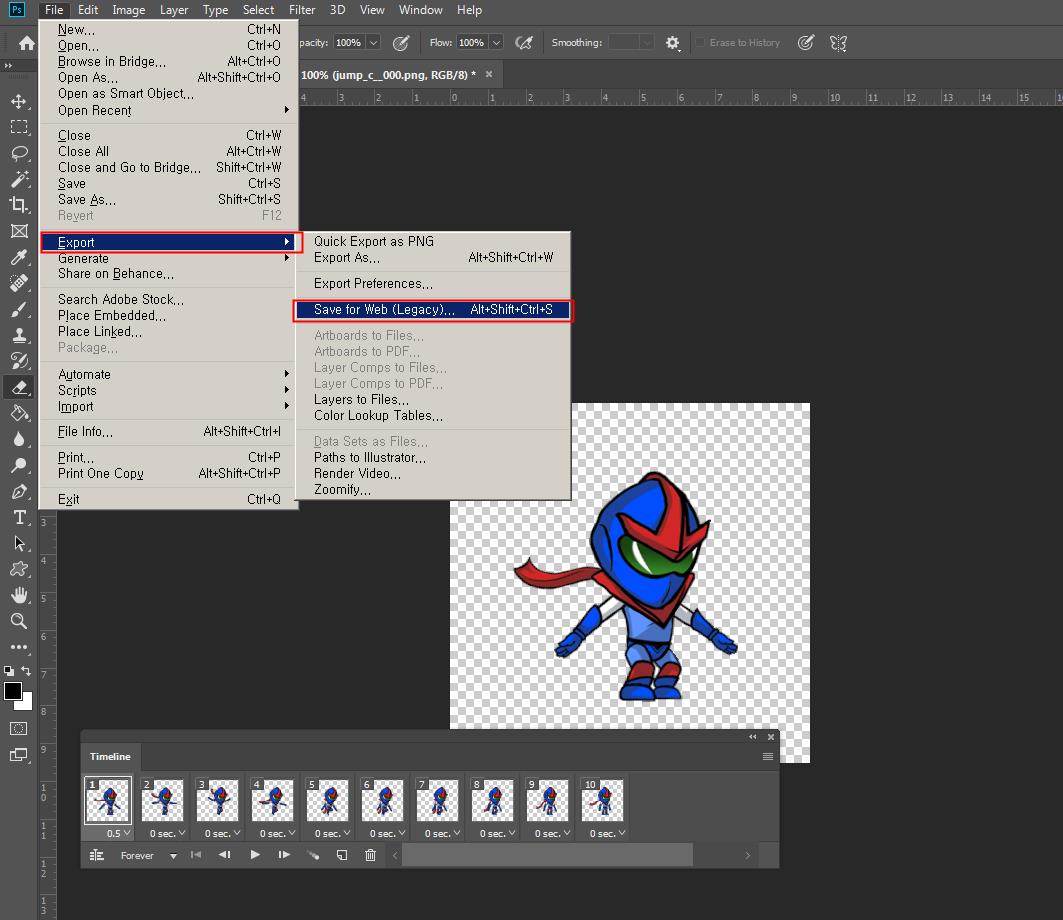Select the Custom Shape tool
Screen dimensions: 1063x920
pyautogui.click(x=19, y=569)
